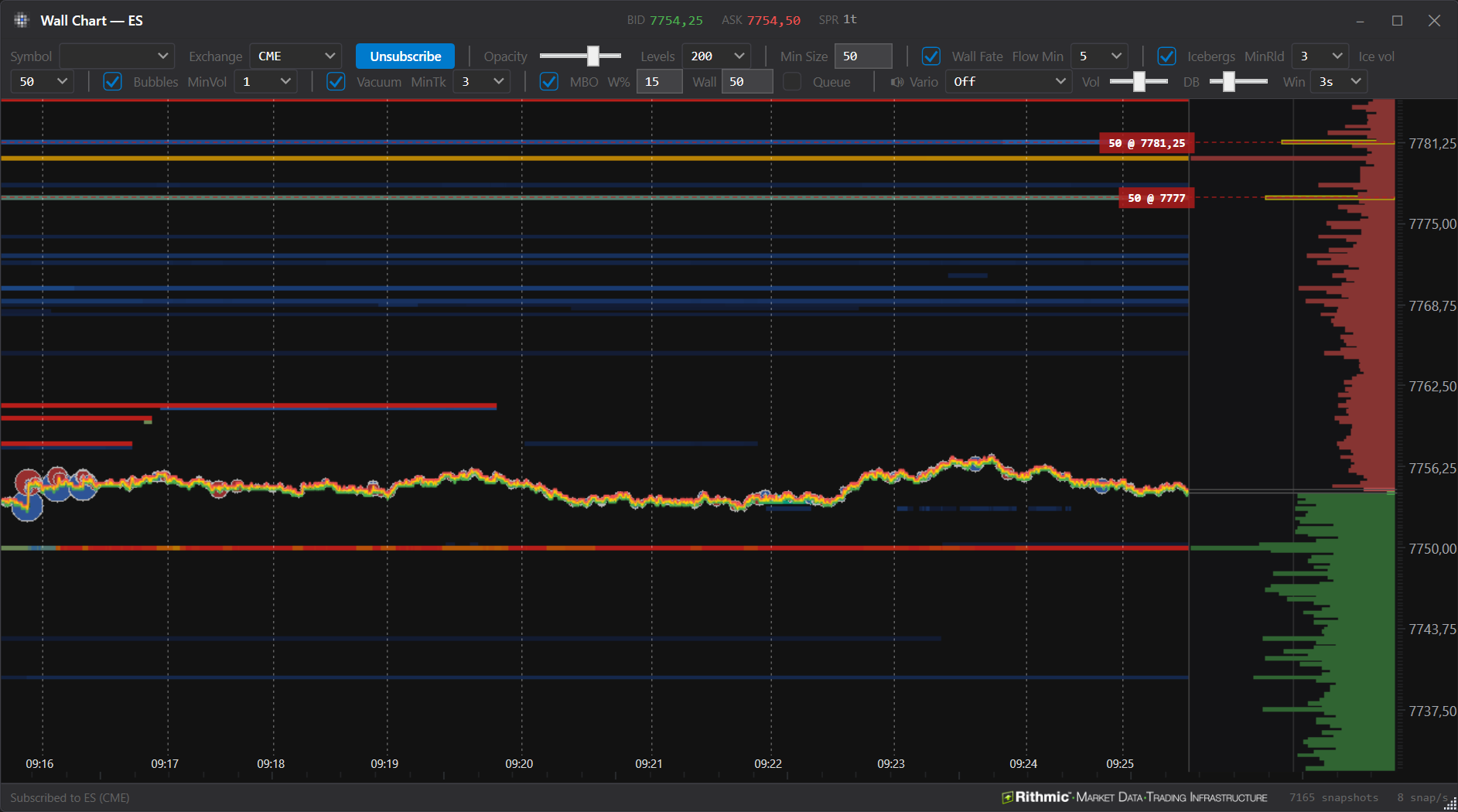Click the 7762,50 price axis label
Screen dimensions: 1458x812
[x=1432, y=387]
